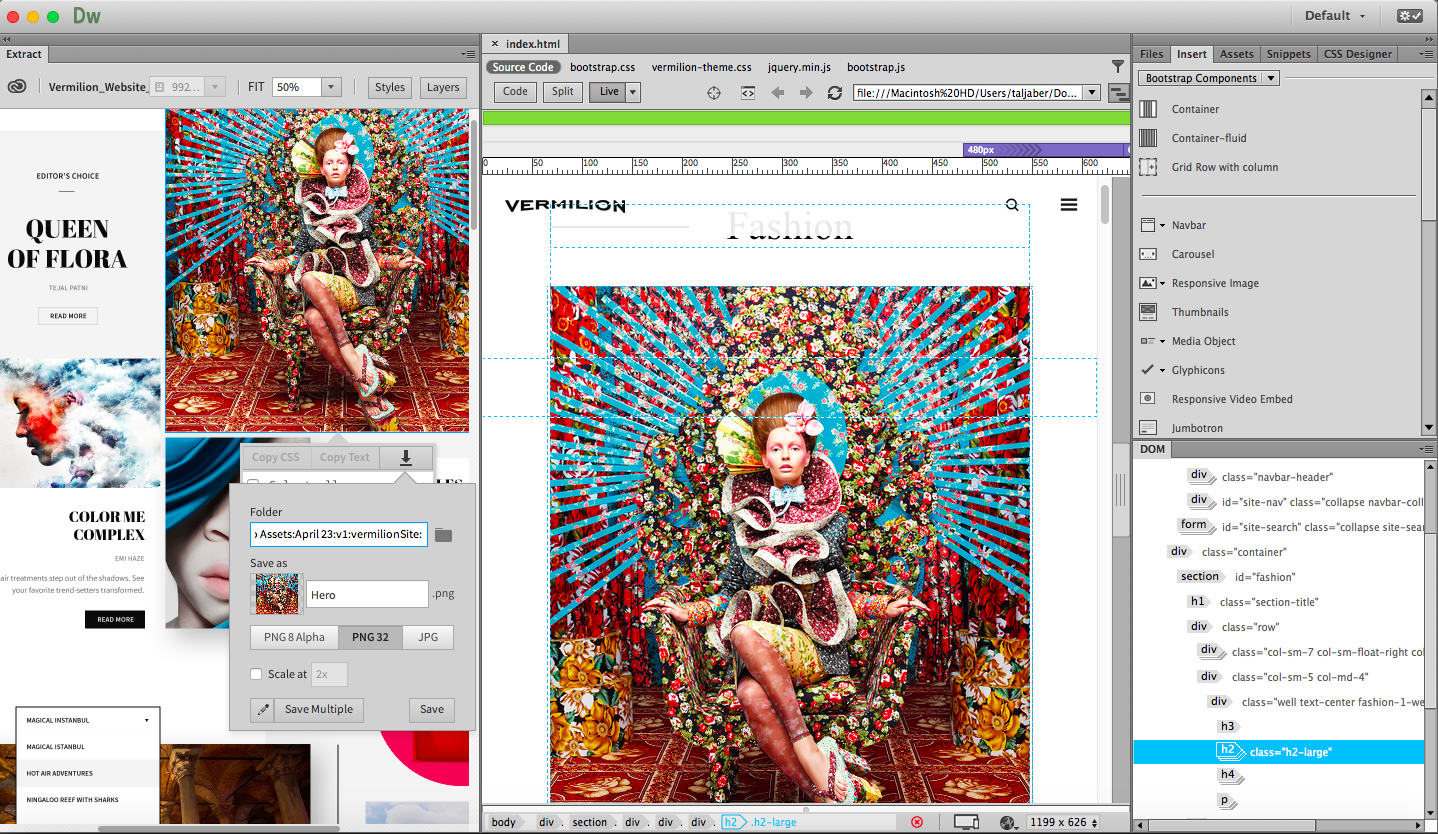Viewport: 1438px width, 834px height.
Task: Click the Save button in export popup
Action: point(432,710)
